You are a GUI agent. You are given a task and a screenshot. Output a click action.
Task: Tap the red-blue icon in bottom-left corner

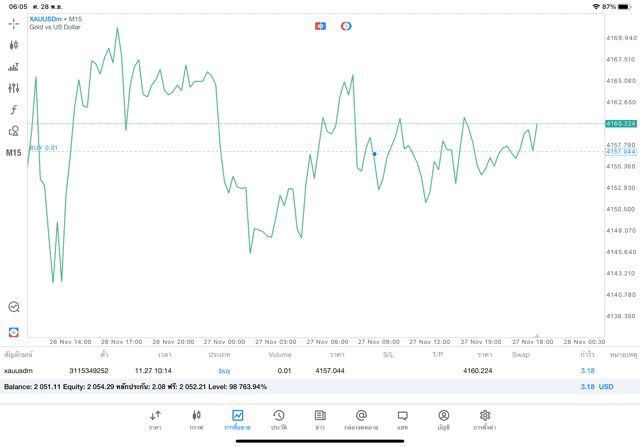[x=13, y=331]
